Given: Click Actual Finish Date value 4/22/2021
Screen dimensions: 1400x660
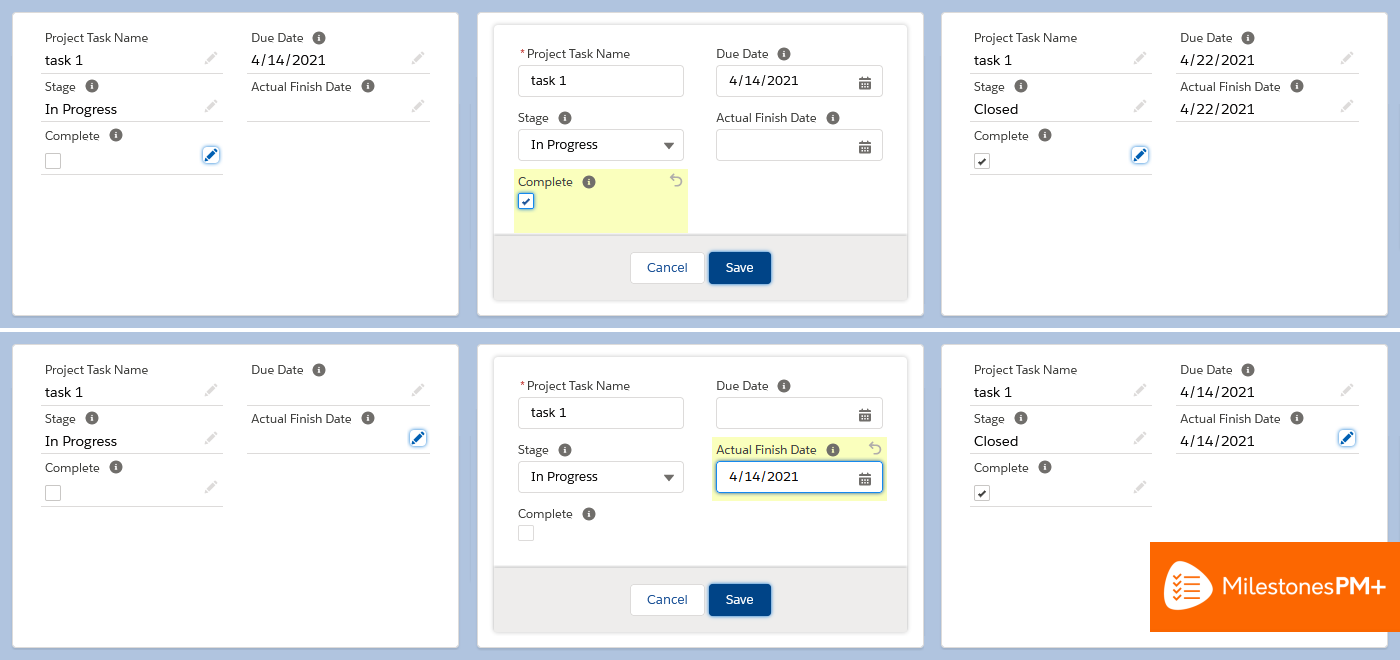Looking at the screenshot, I should click(1217, 109).
